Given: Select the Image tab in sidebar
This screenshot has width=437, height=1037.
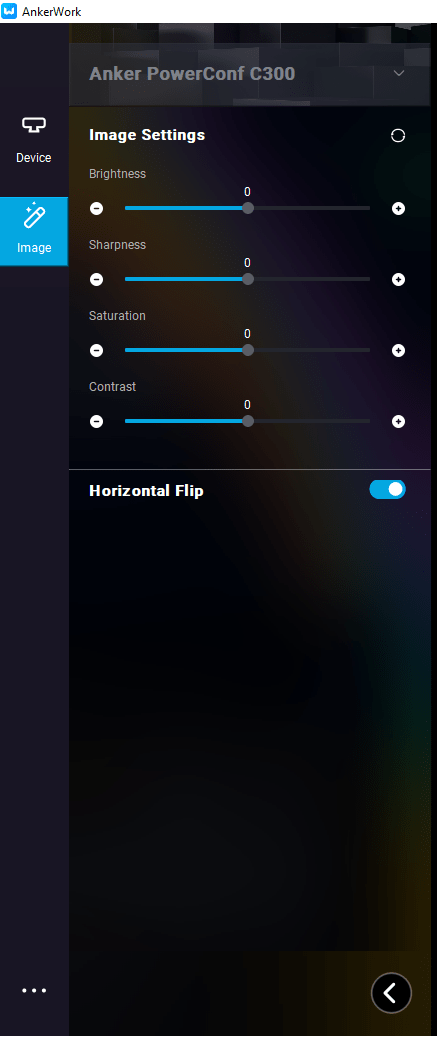Looking at the screenshot, I should (34, 231).
